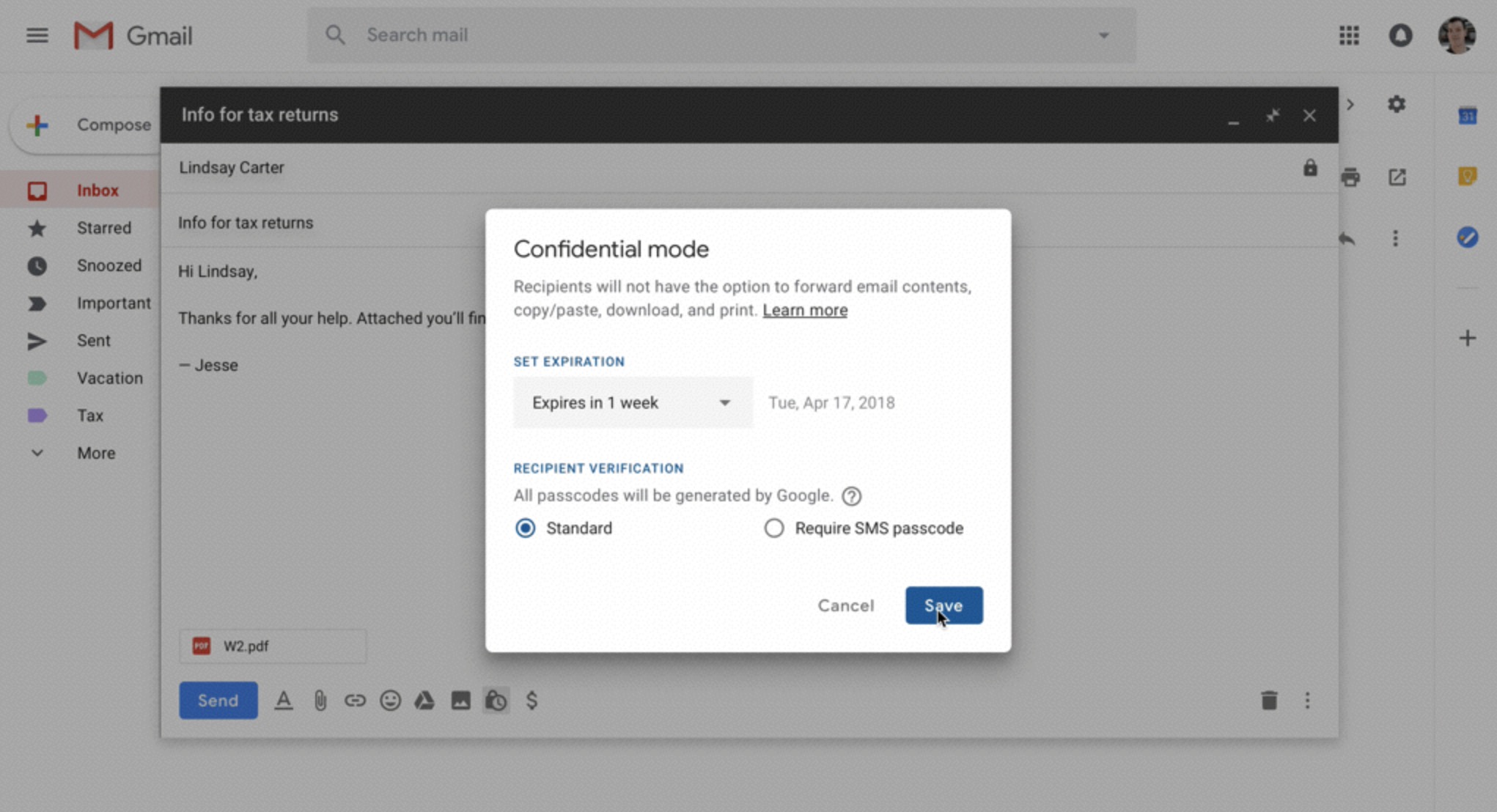Click the insert photo icon
This screenshot has width=1497, height=812.
[460, 701]
